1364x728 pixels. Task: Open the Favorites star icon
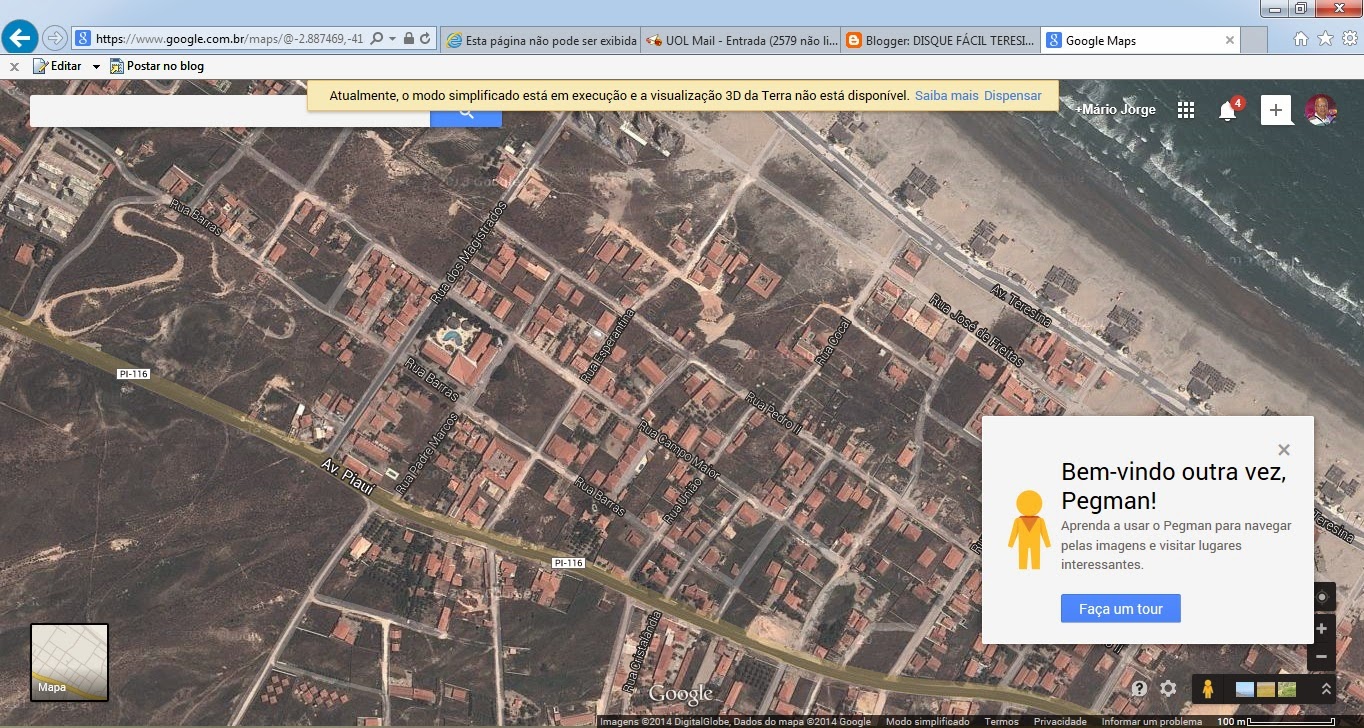pyautogui.click(x=1325, y=39)
